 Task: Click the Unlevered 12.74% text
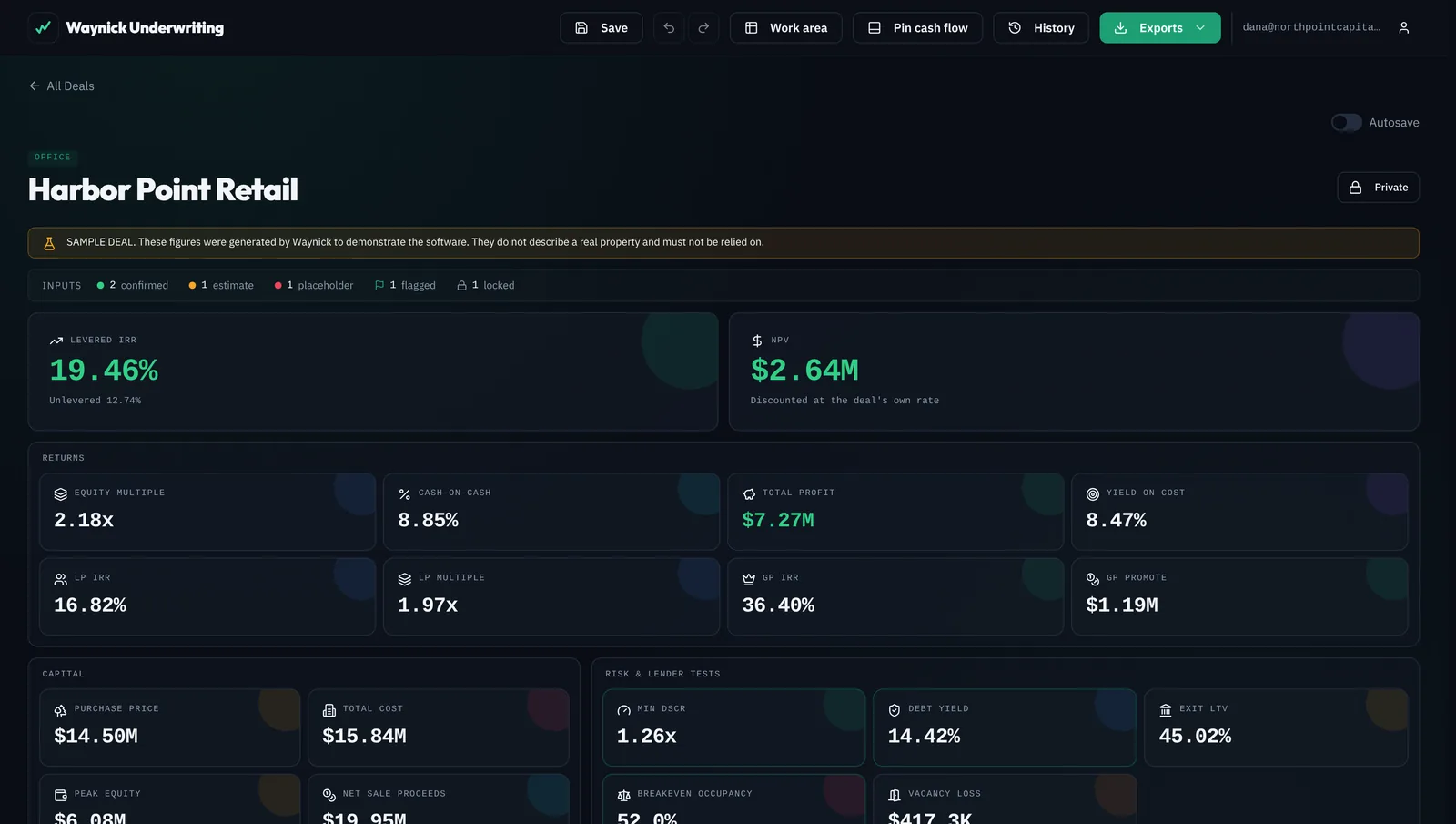96,401
